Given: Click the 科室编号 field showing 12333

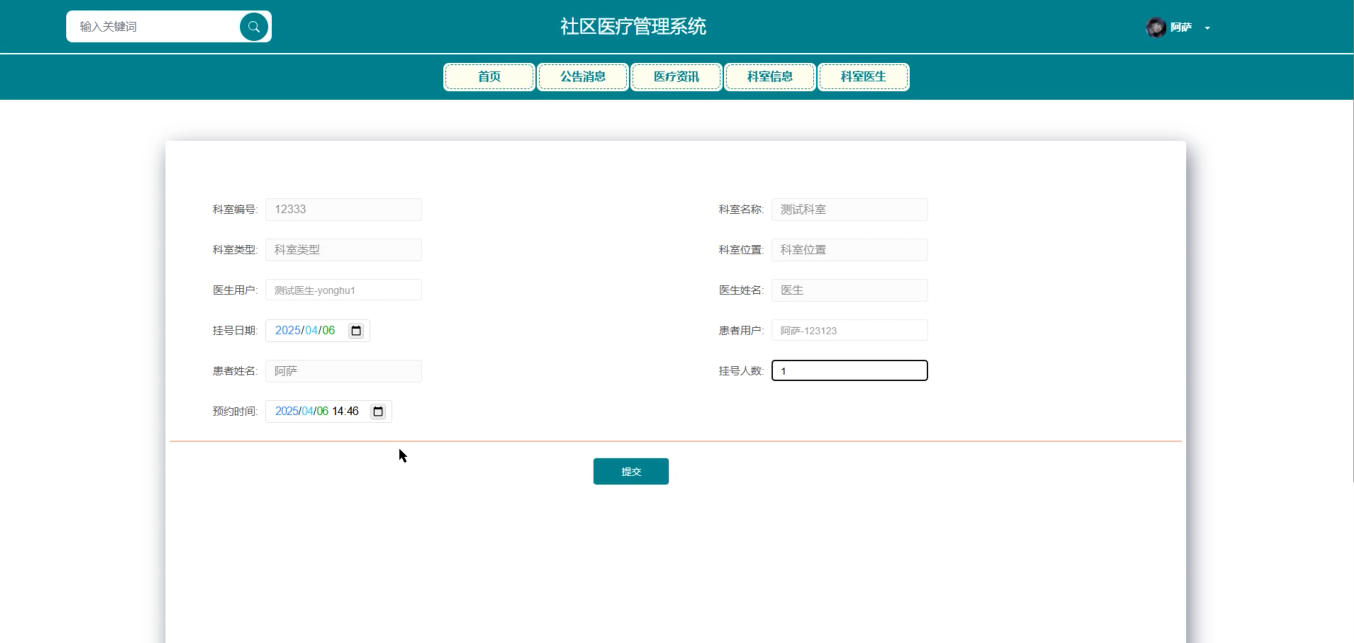Looking at the screenshot, I should tap(343, 209).
